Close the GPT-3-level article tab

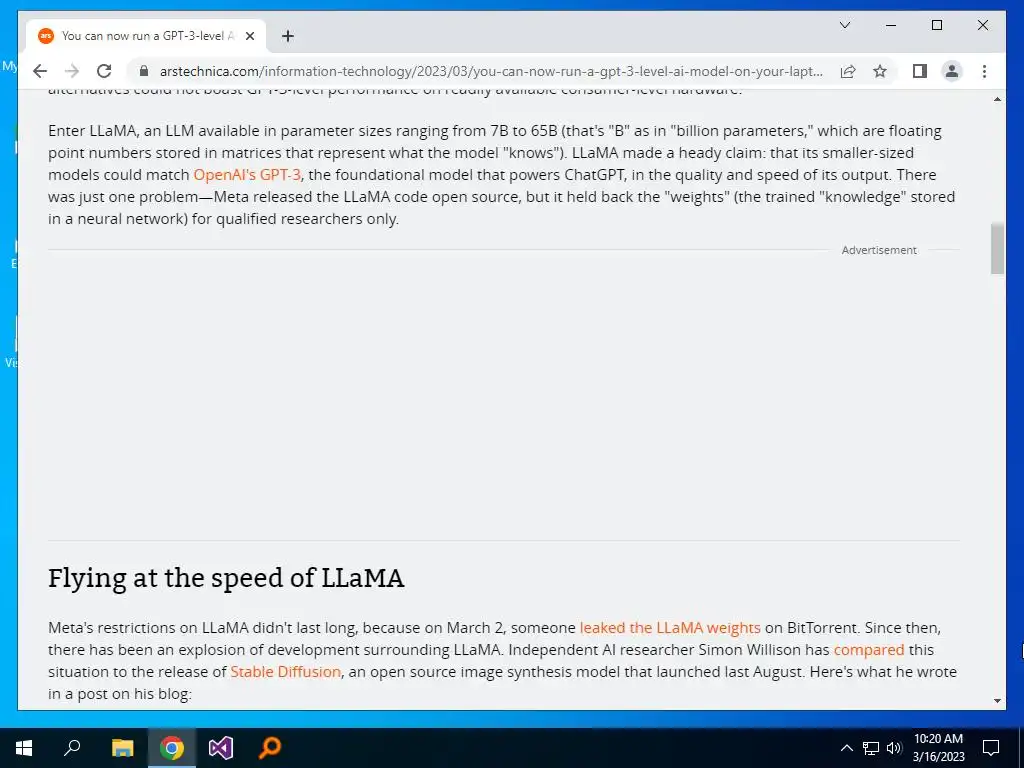point(249,36)
